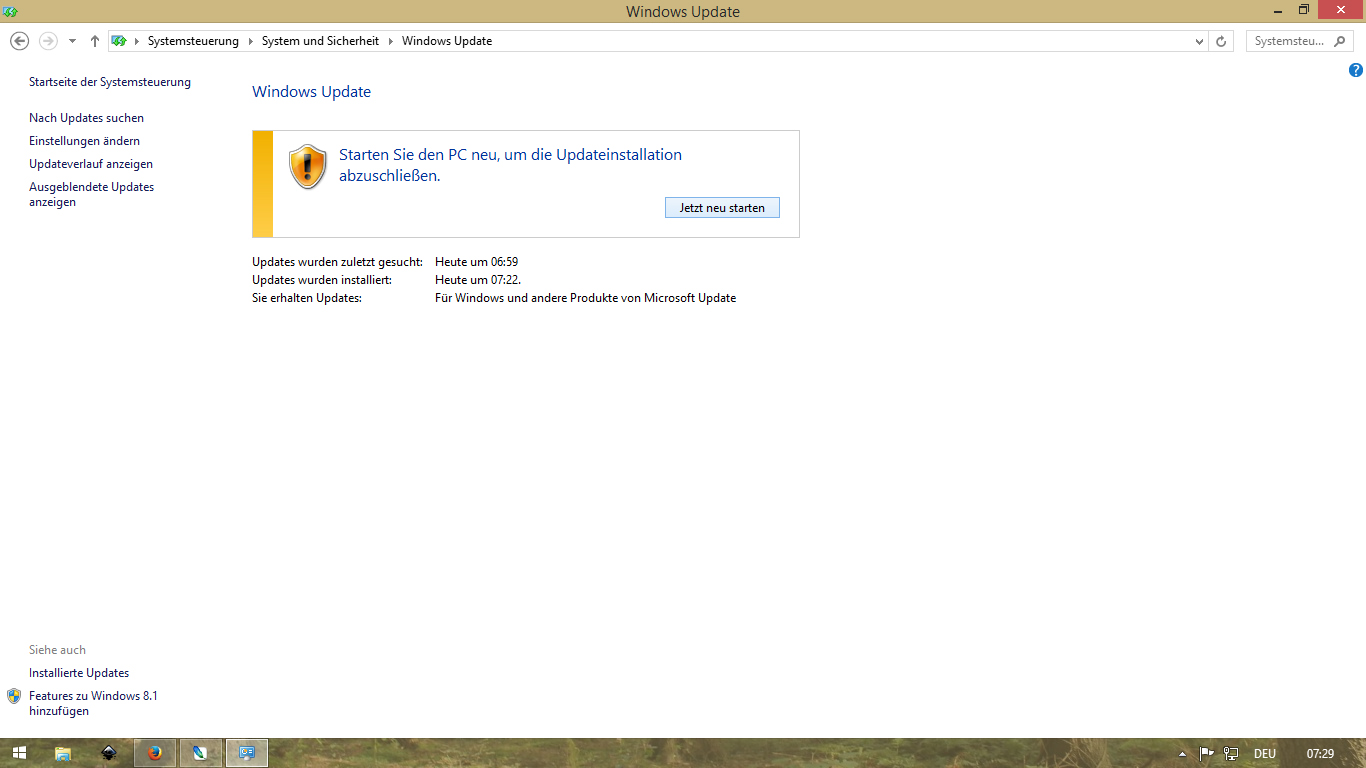Select Systemsteuerung in the address breadcrumb

pos(193,41)
